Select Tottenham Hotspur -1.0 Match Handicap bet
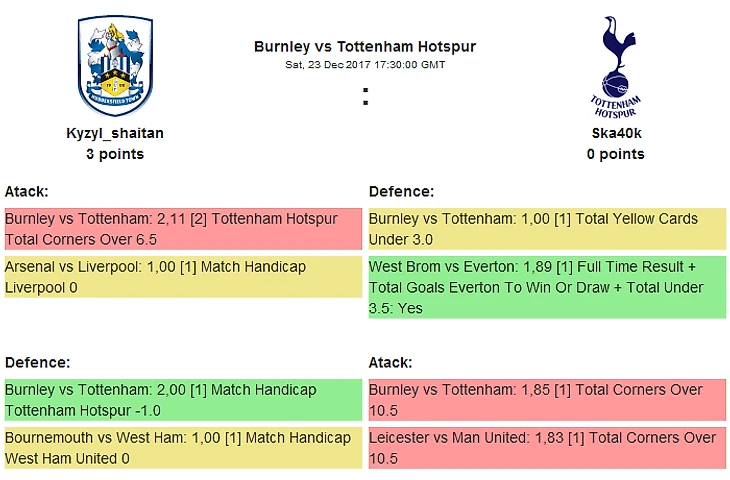The image size is (730, 480). (x=183, y=399)
